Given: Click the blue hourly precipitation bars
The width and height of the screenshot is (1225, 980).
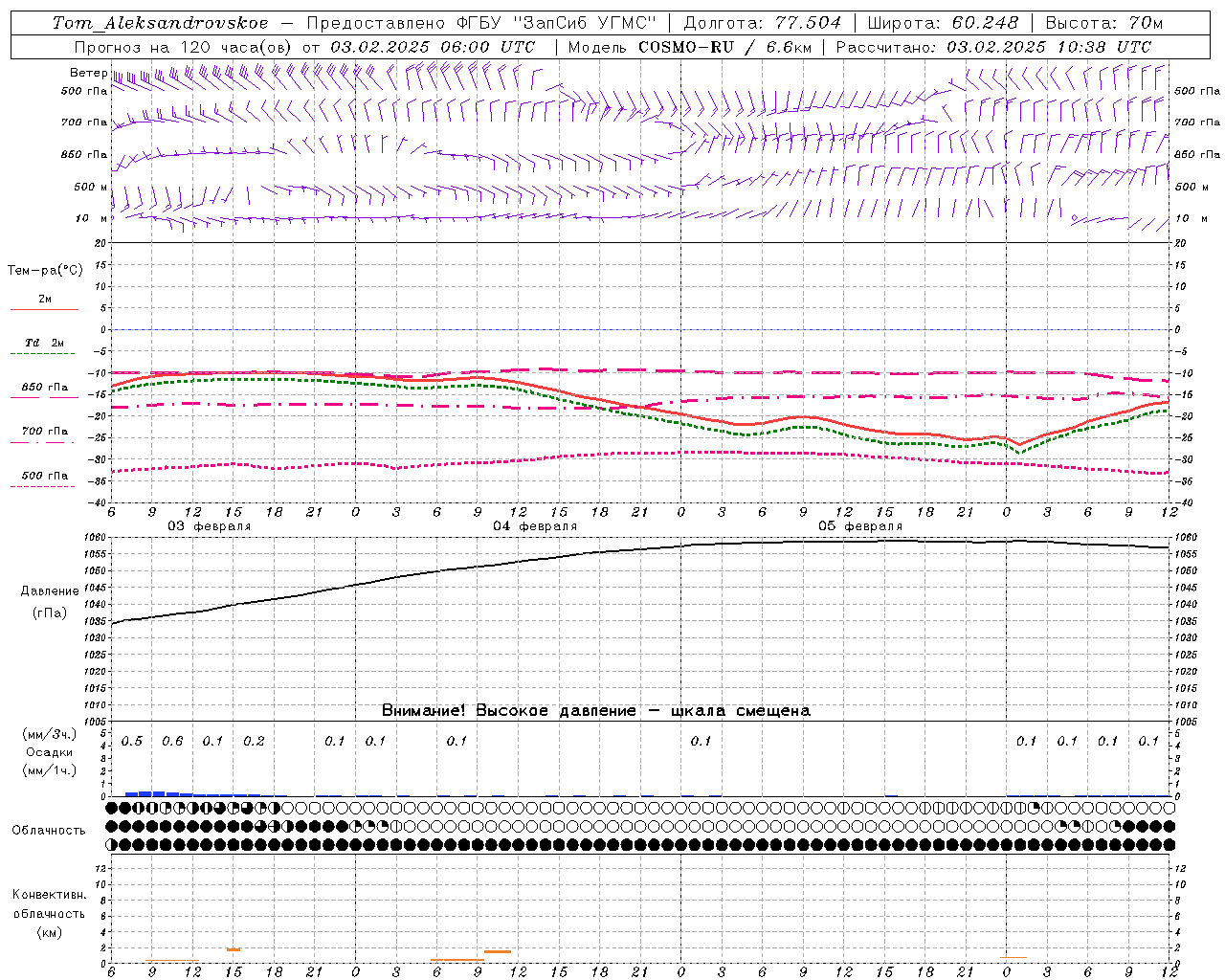Looking at the screenshot, I should (x=192, y=793).
